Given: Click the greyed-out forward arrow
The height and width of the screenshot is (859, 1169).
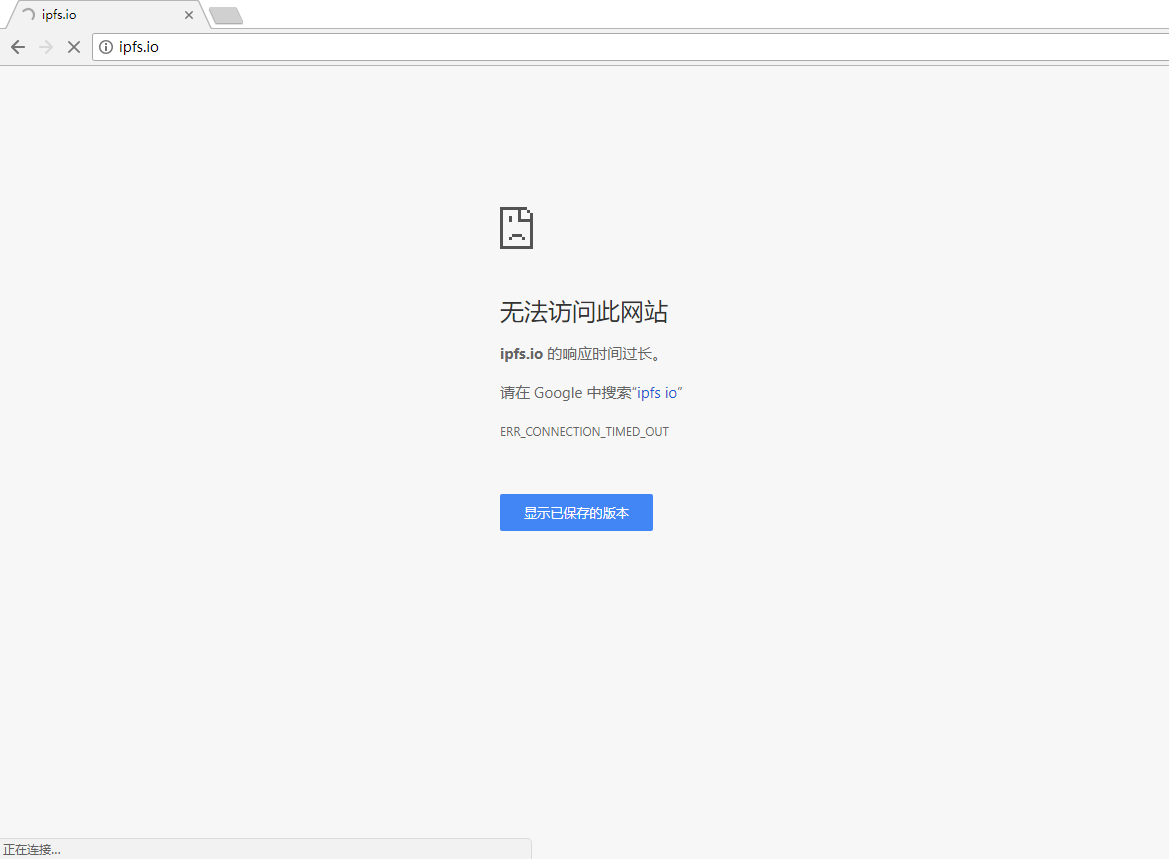Looking at the screenshot, I should tap(46, 47).
